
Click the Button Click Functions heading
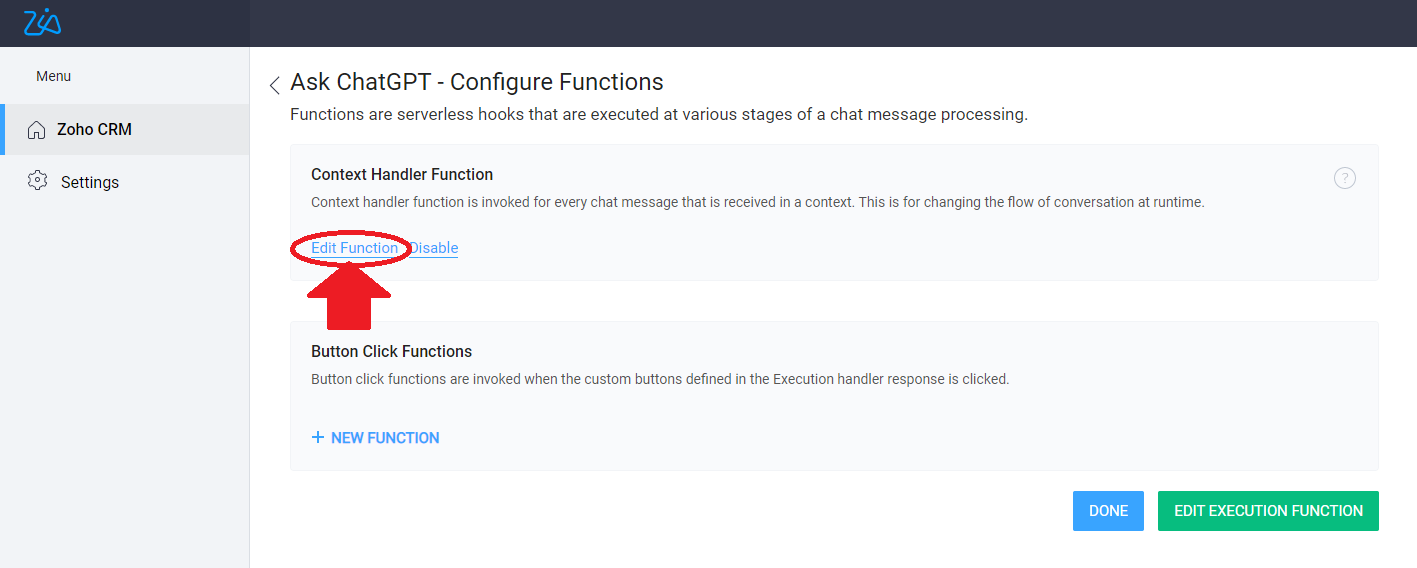391,352
